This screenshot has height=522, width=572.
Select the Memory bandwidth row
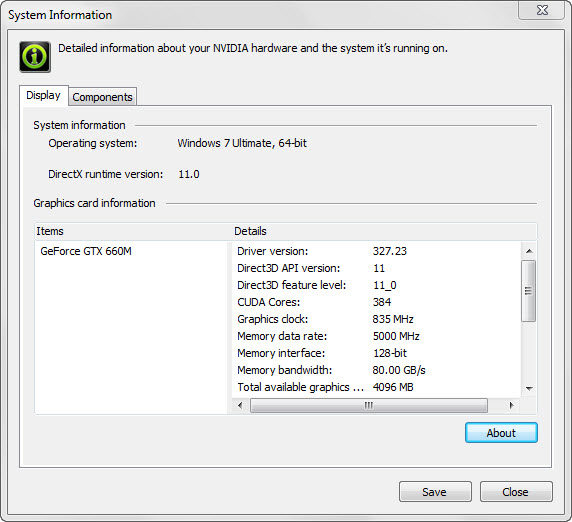click(x=376, y=370)
